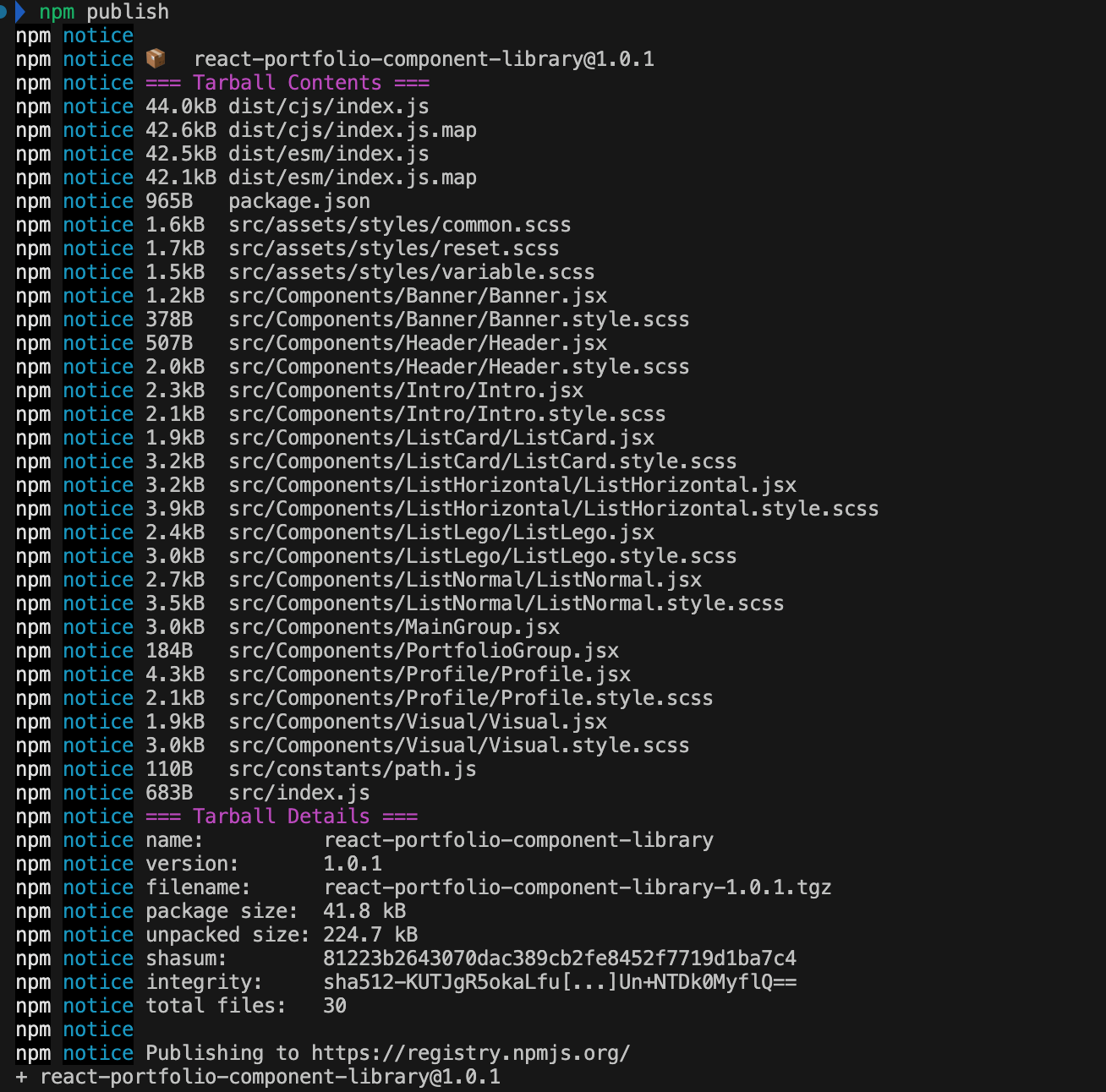Click src/assets/styles/common.scss path
Image resolution: width=1106 pixels, height=1092 pixels.
click(400, 225)
